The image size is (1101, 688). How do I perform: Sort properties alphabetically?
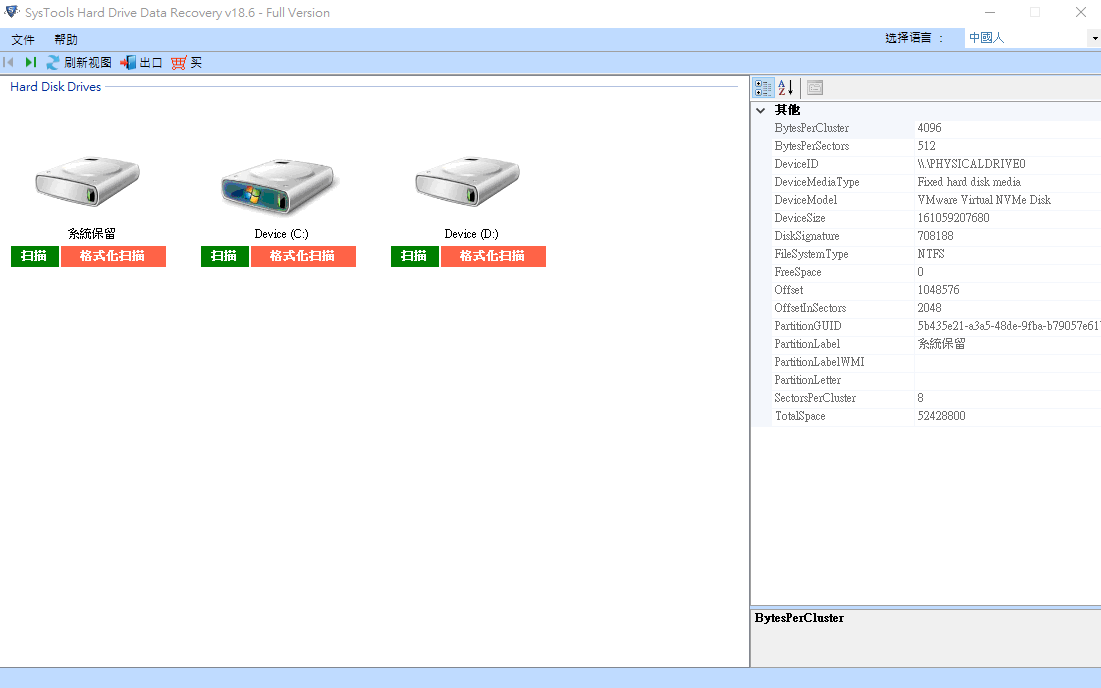(786, 88)
